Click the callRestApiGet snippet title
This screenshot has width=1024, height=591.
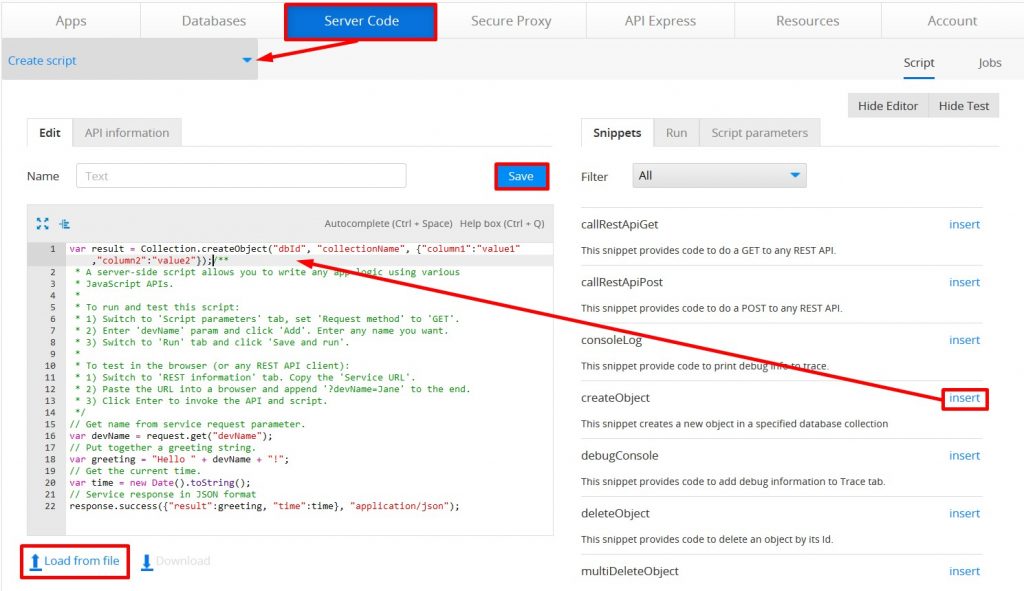(619, 224)
